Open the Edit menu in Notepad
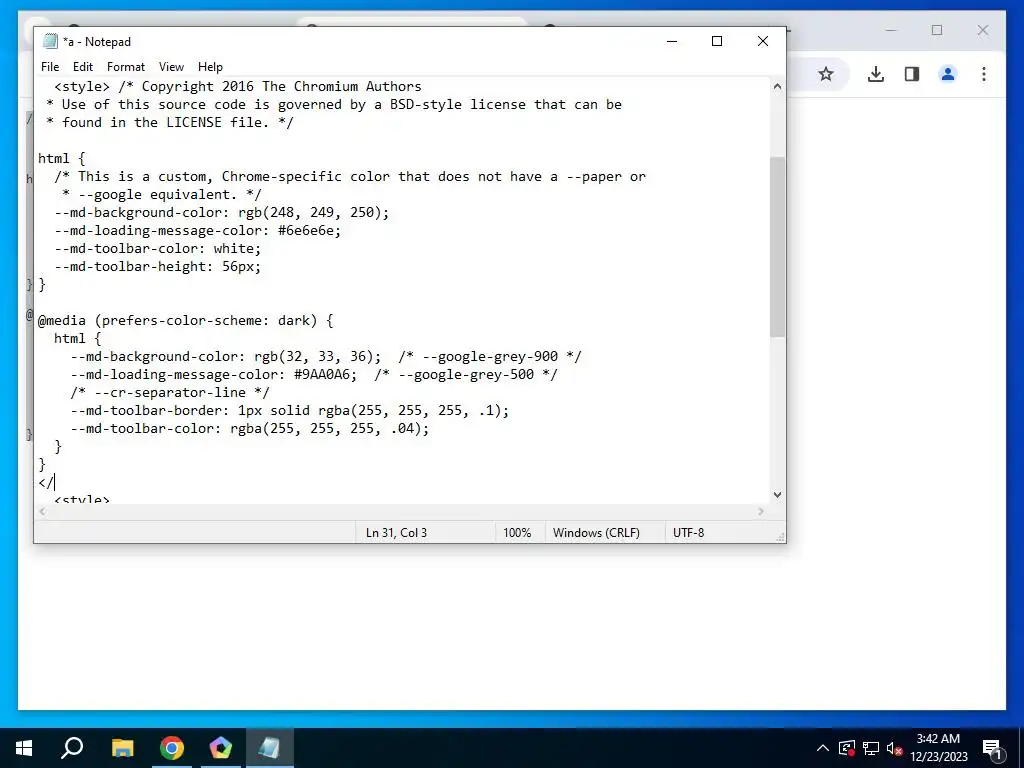 (83, 67)
